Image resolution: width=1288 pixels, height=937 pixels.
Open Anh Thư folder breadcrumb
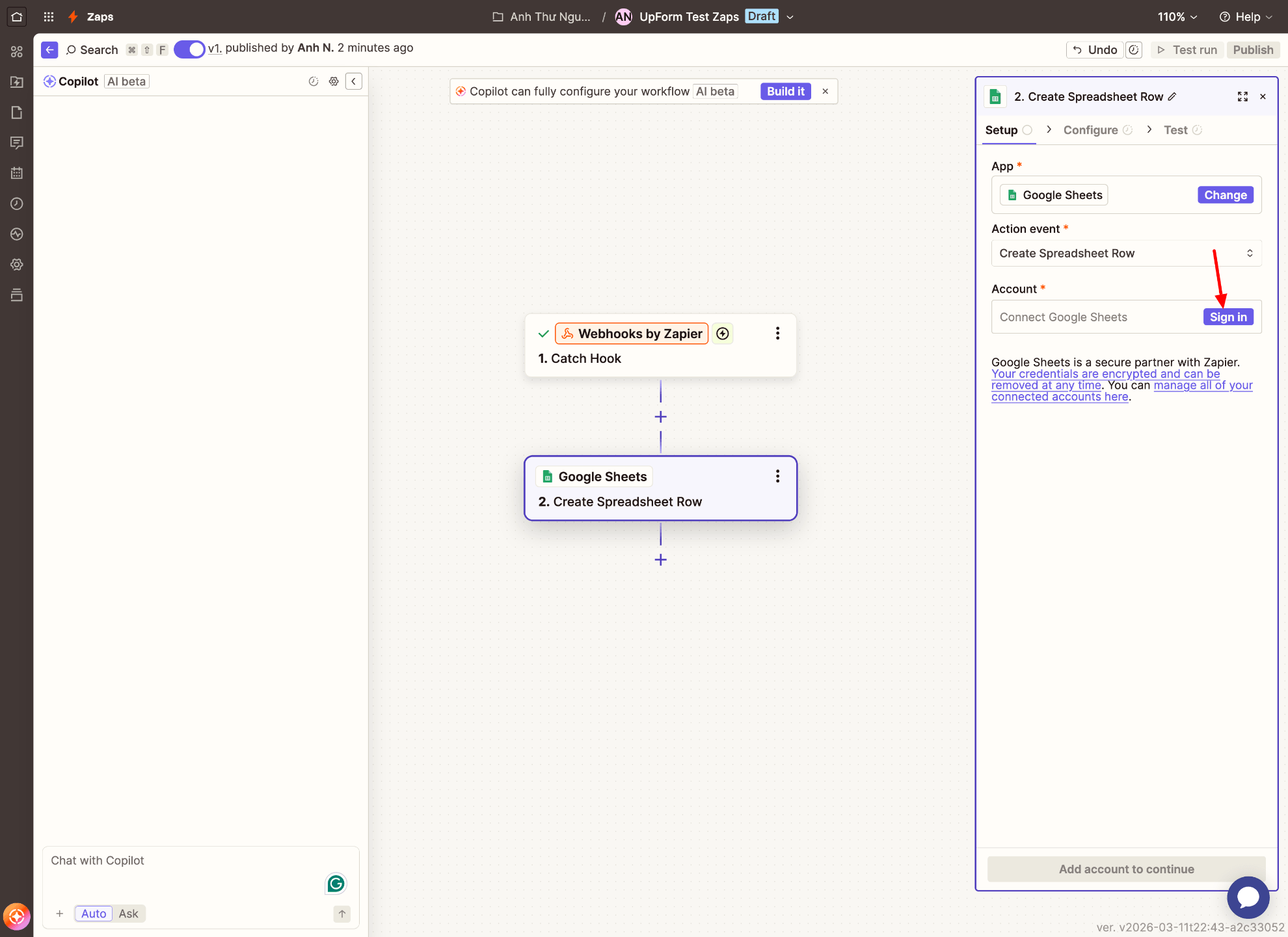(x=542, y=17)
